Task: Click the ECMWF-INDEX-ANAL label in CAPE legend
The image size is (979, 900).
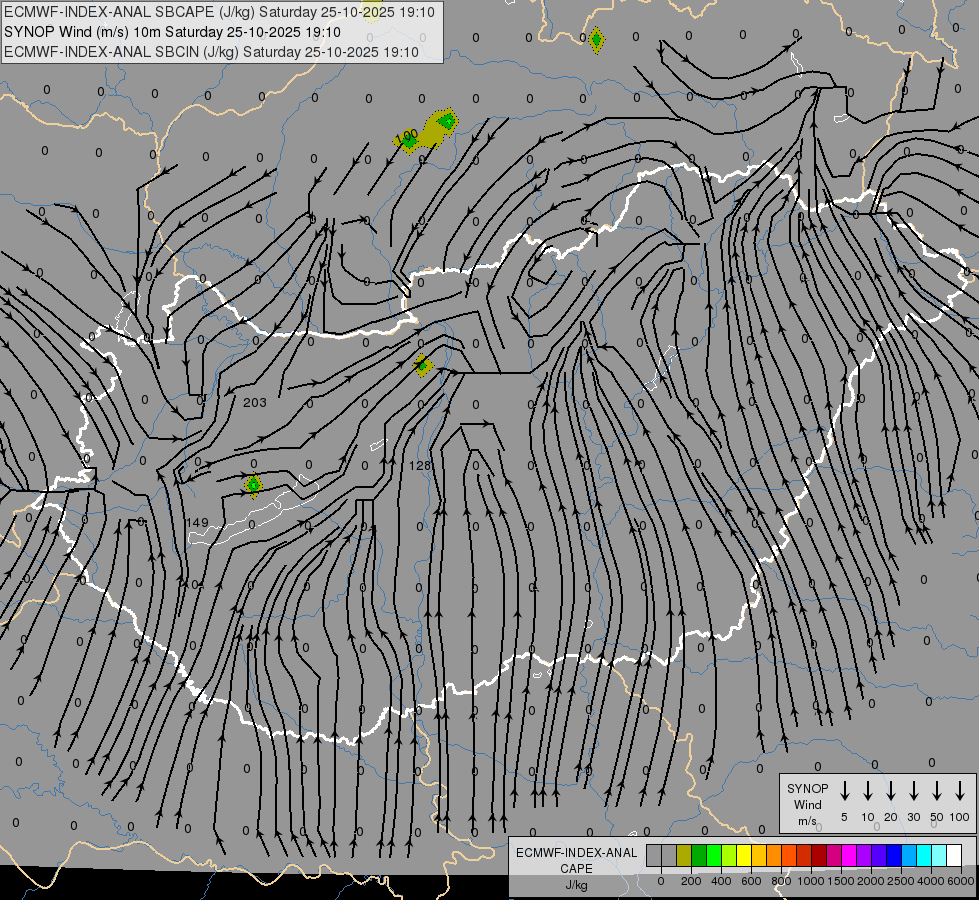Action: point(577,853)
